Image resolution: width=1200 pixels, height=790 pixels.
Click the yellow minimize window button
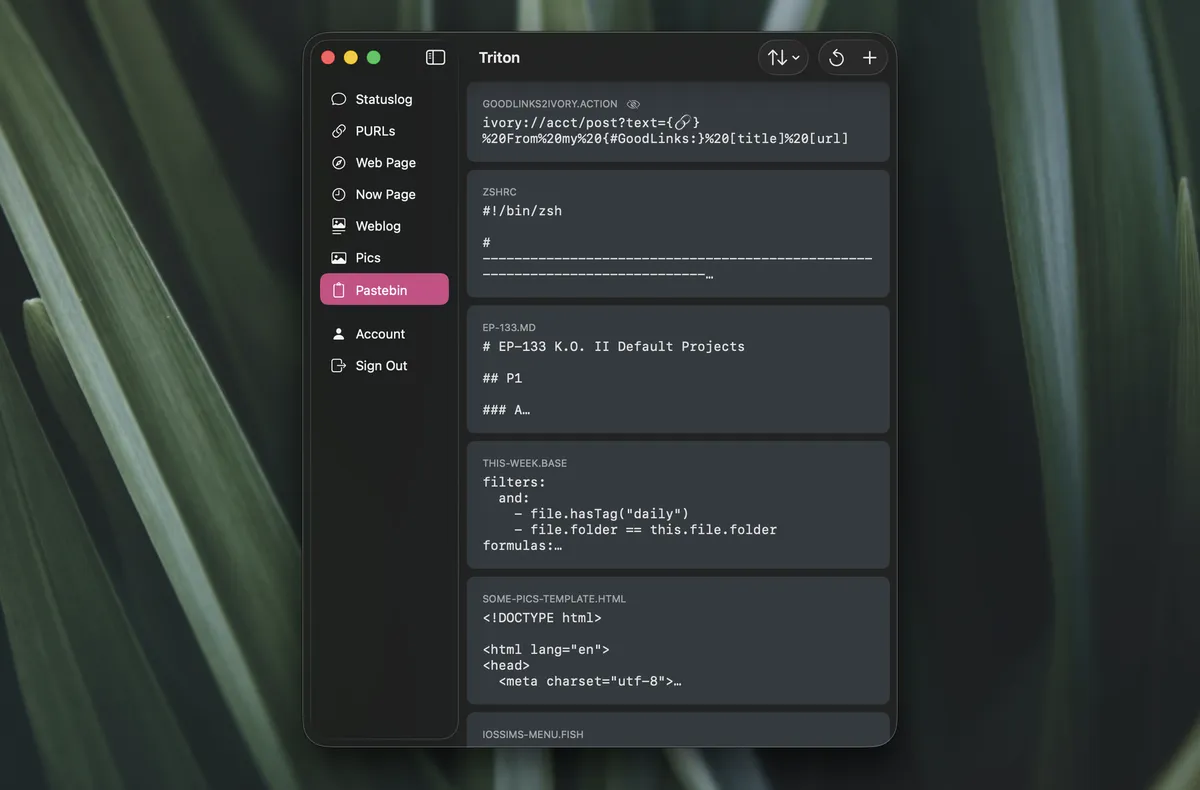tap(350, 58)
